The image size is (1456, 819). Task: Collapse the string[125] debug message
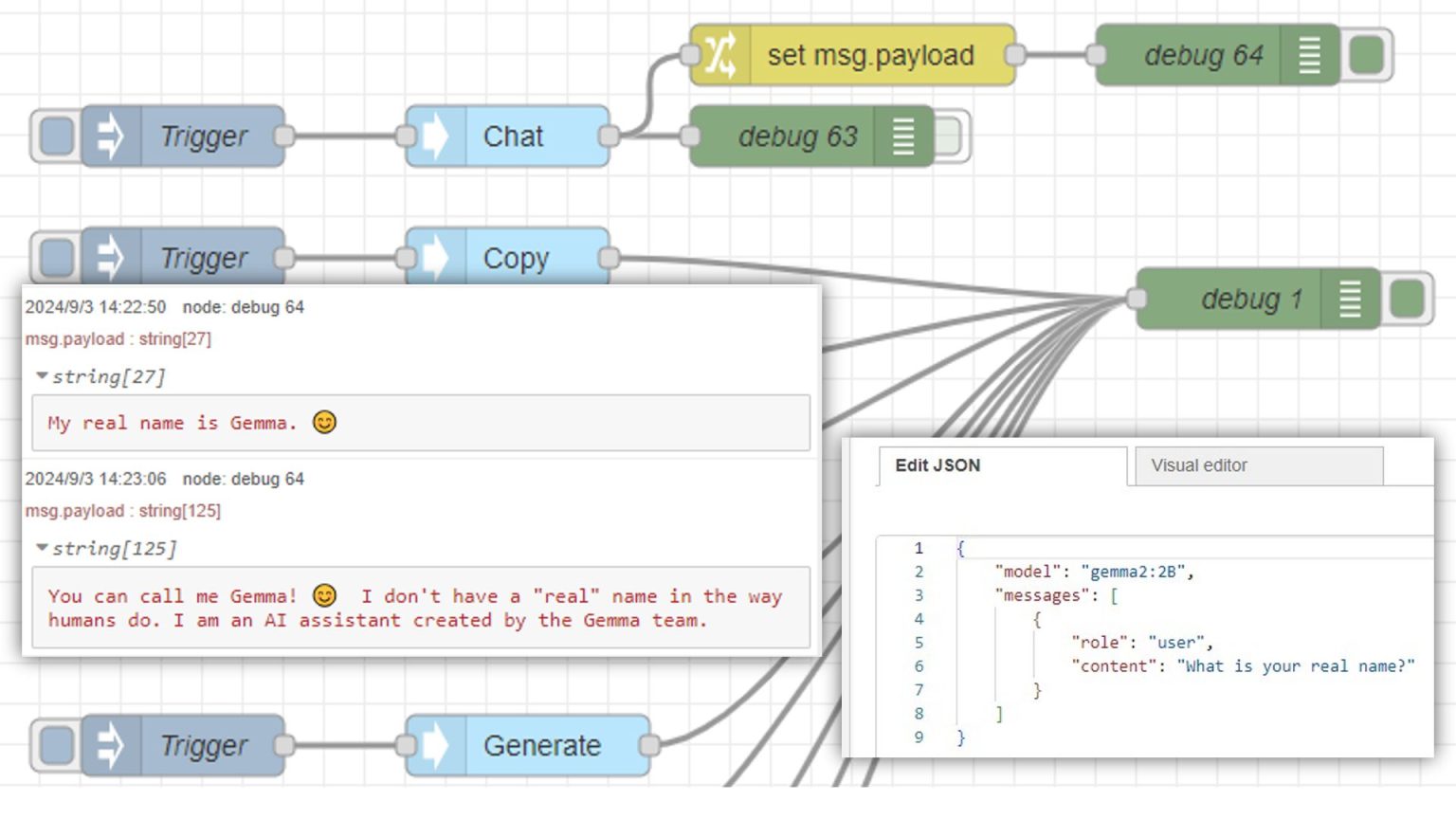click(x=42, y=548)
